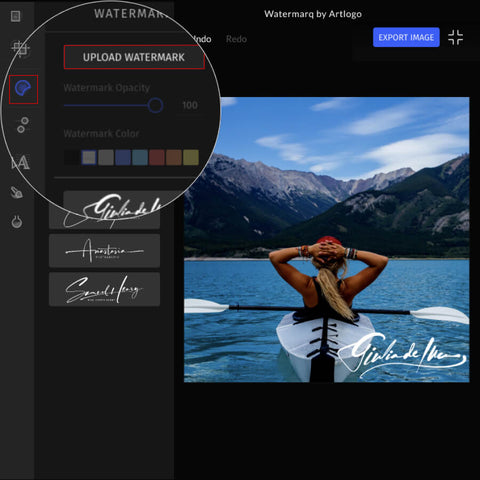
Task: Pick the black watermark color swatch
Action: [72, 157]
